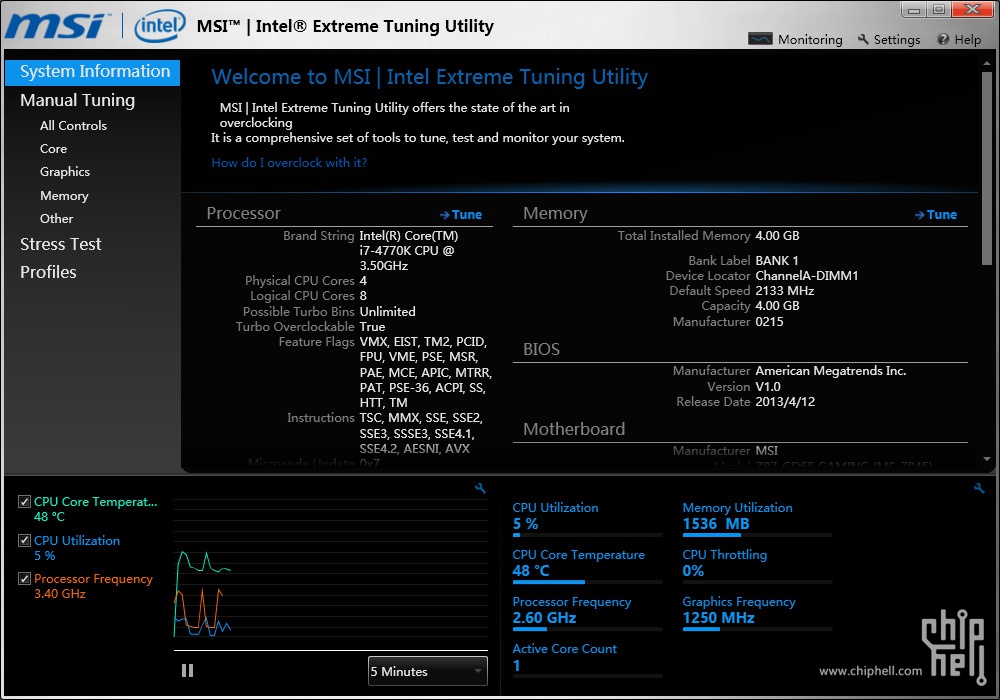Image resolution: width=1000 pixels, height=700 pixels.
Task: Select the Core tuning page
Action: pos(54,149)
